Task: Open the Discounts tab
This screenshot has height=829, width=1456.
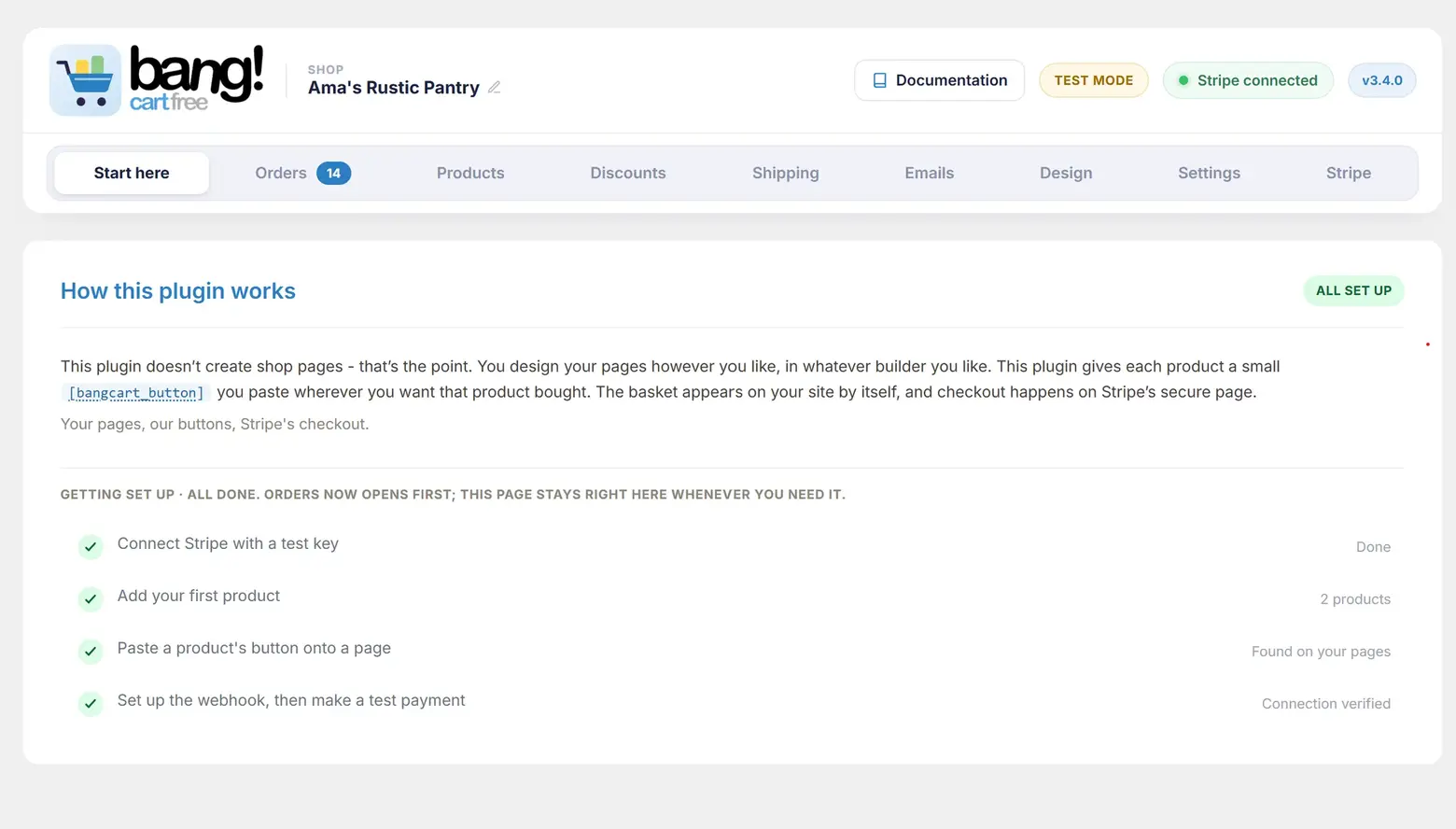Action: click(628, 173)
